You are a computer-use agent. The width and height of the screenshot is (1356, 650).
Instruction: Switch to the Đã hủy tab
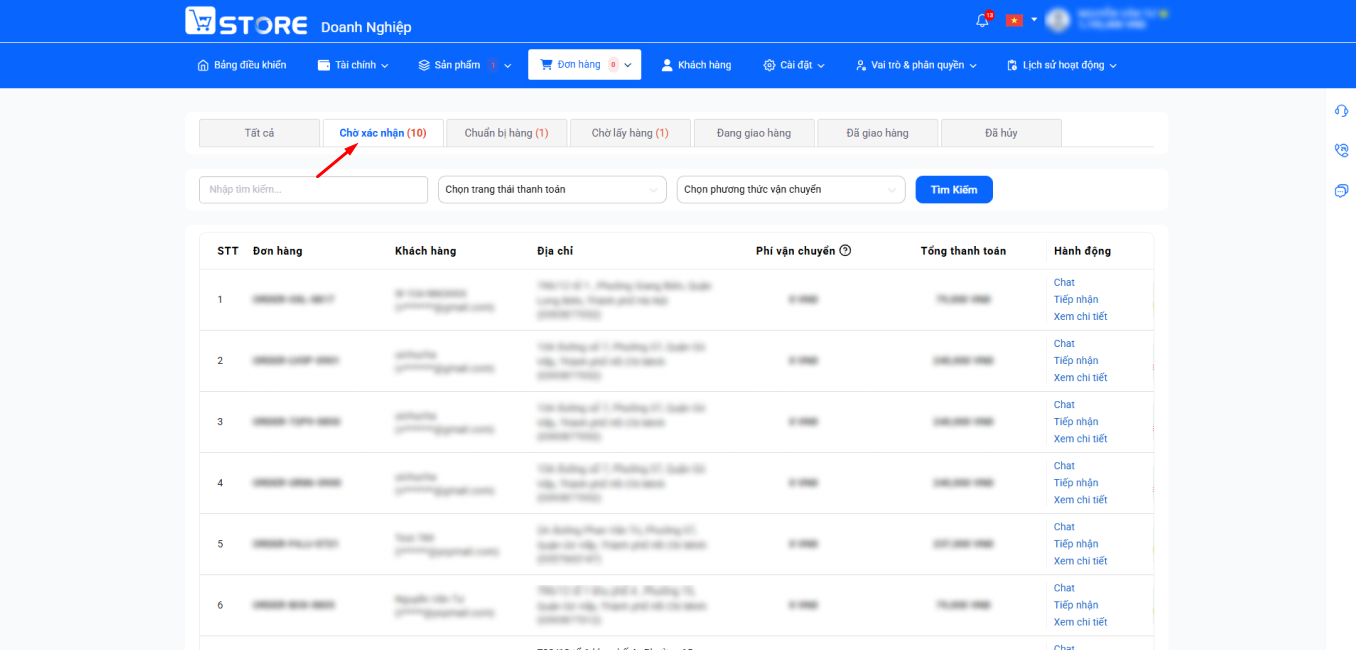pyautogui.click(x=1001, y=133)
